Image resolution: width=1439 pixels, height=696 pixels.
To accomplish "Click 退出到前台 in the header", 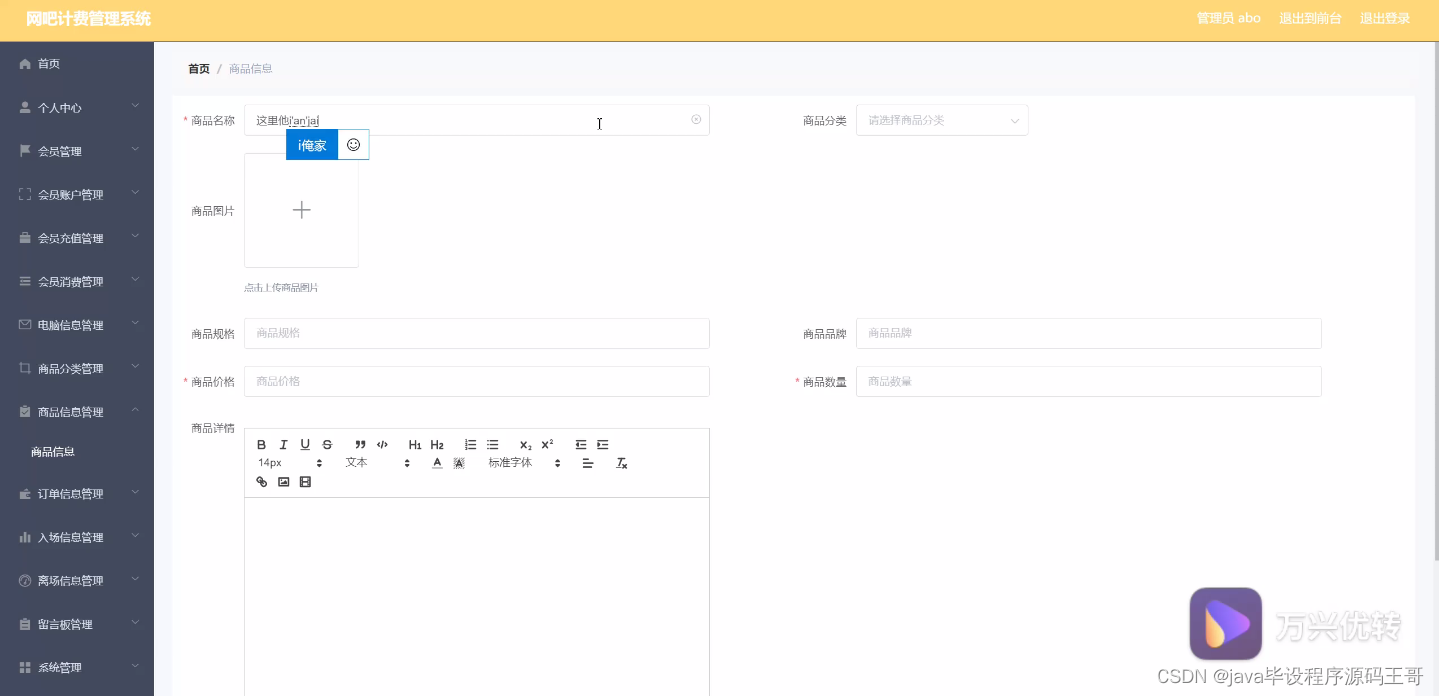I will pyautogui.click(x=1310, y=18).
